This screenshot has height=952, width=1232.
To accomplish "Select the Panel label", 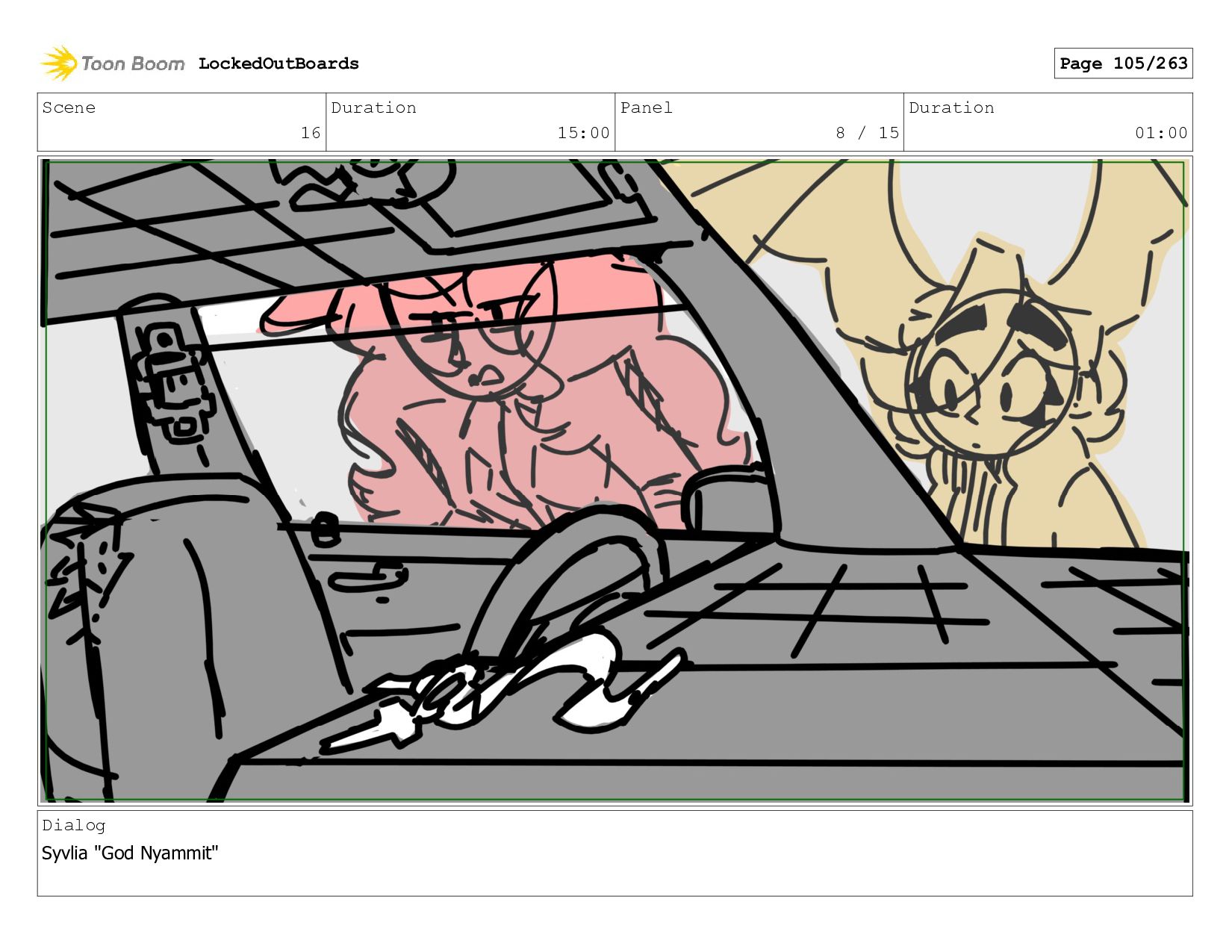I will coord(646,108).
